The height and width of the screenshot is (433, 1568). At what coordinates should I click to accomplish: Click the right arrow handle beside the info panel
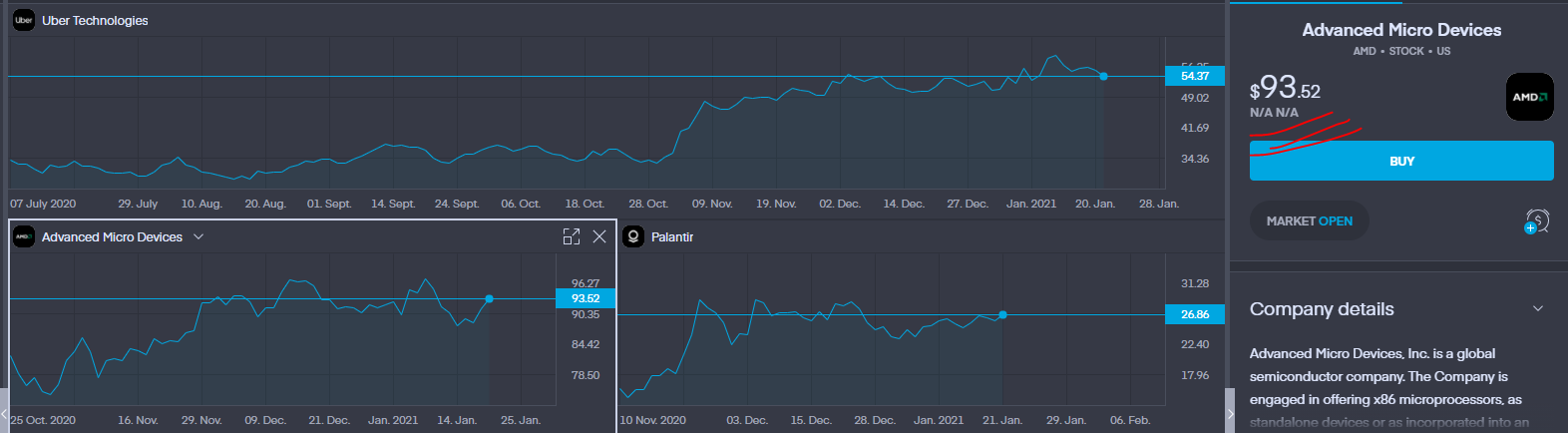coord(1229,411)
